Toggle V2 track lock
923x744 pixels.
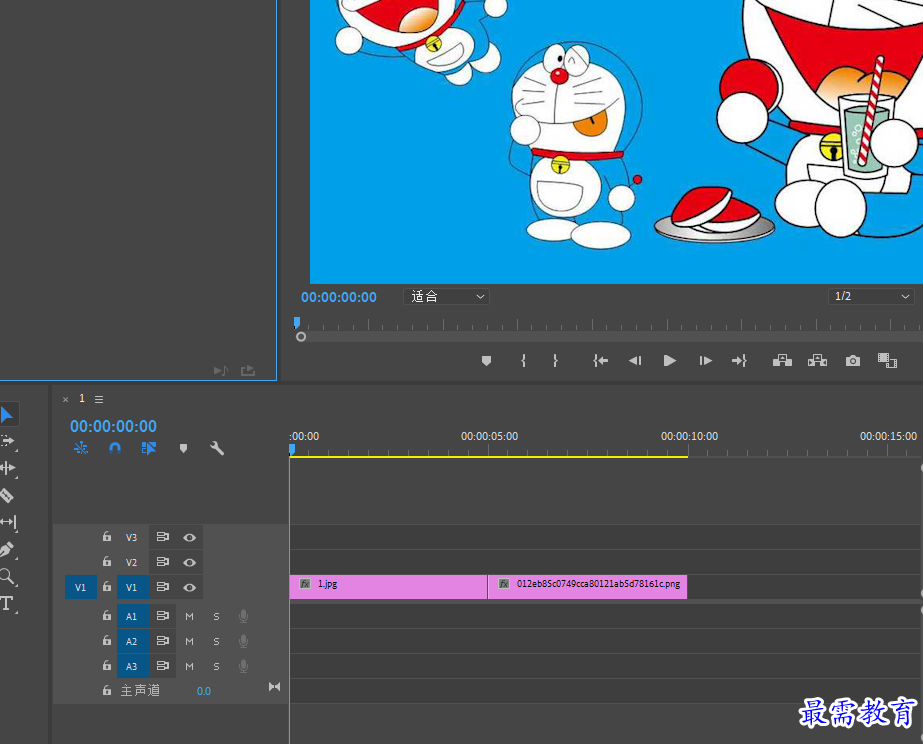(x=107, y=562)
